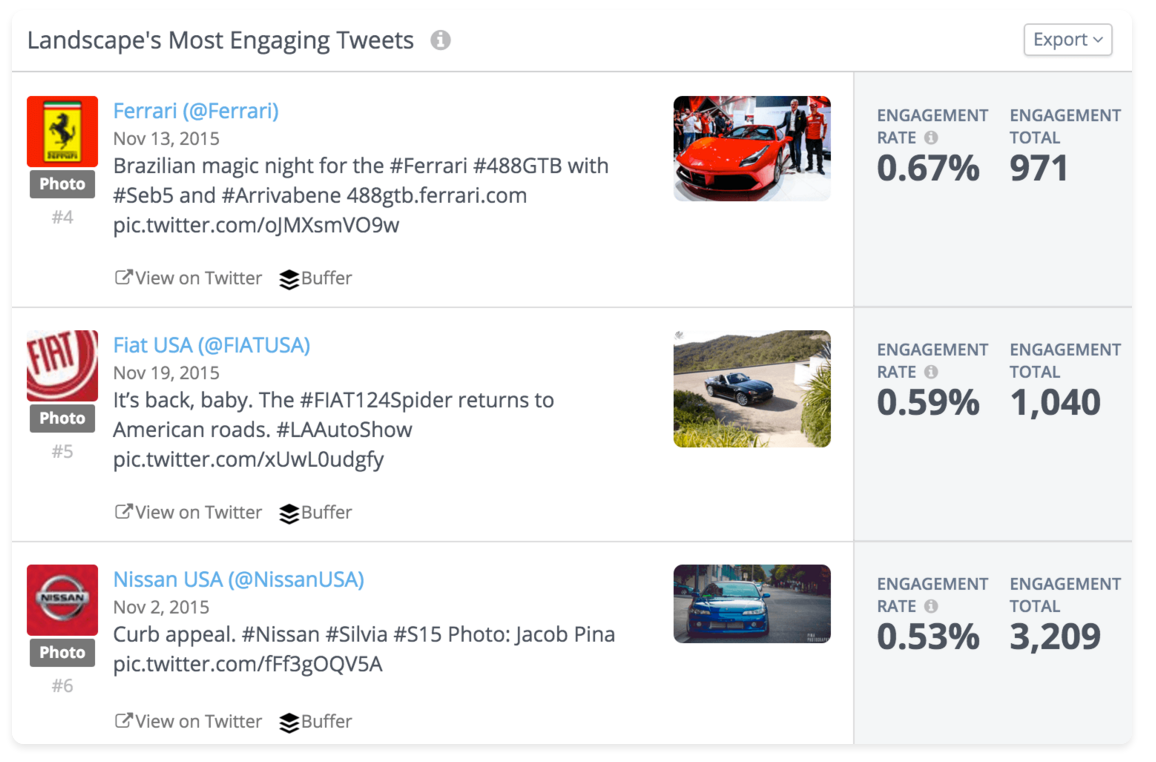Click the Nov 19, 2015 date
Screen dimensions: 1156x762
167,373
